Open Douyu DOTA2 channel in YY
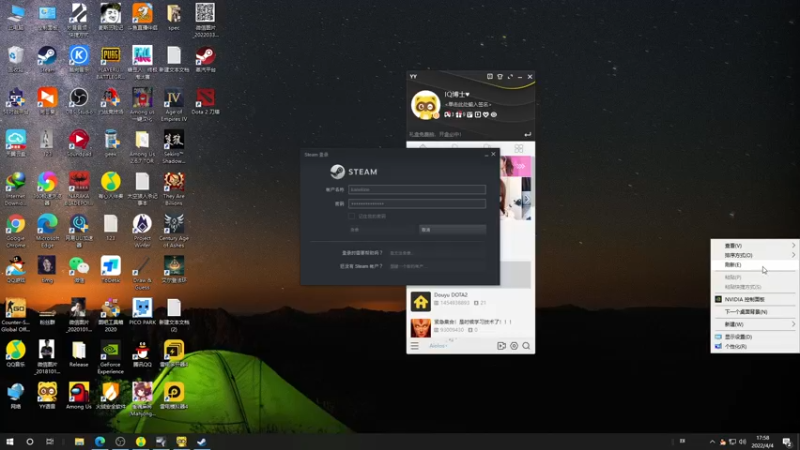This screenshot has height=450, width=800. (x=470, y=301)
